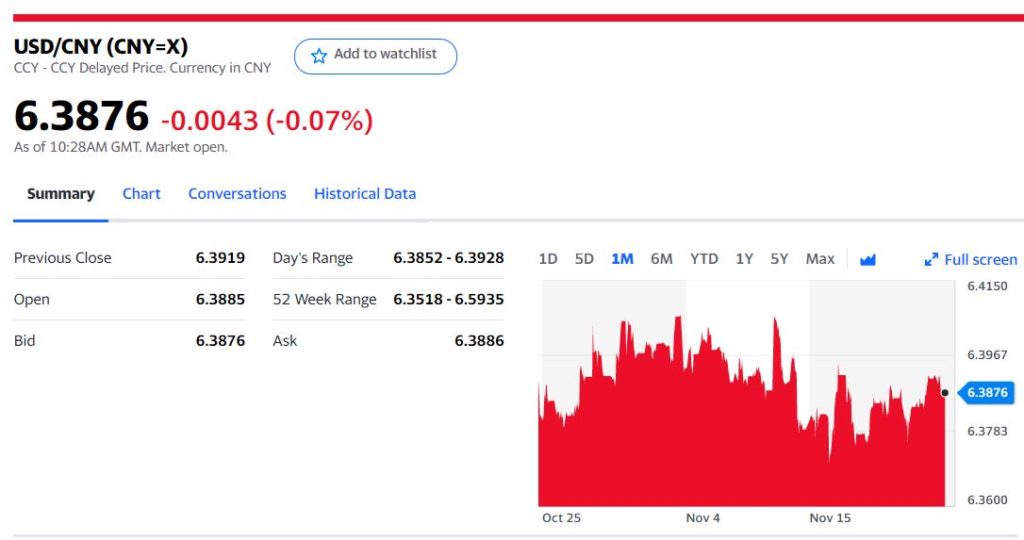Image resolution: width=1024 pixels, height=540 pixels.
Task: Show the 1Y chart range
Action: [x=744, y=259]
